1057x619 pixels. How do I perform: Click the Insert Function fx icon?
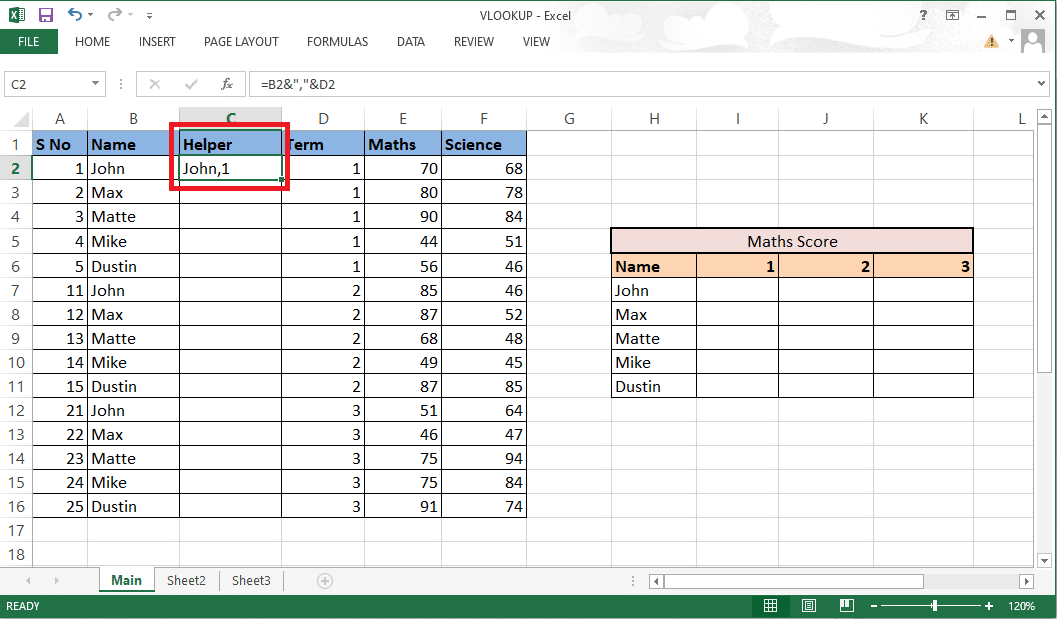227,84
